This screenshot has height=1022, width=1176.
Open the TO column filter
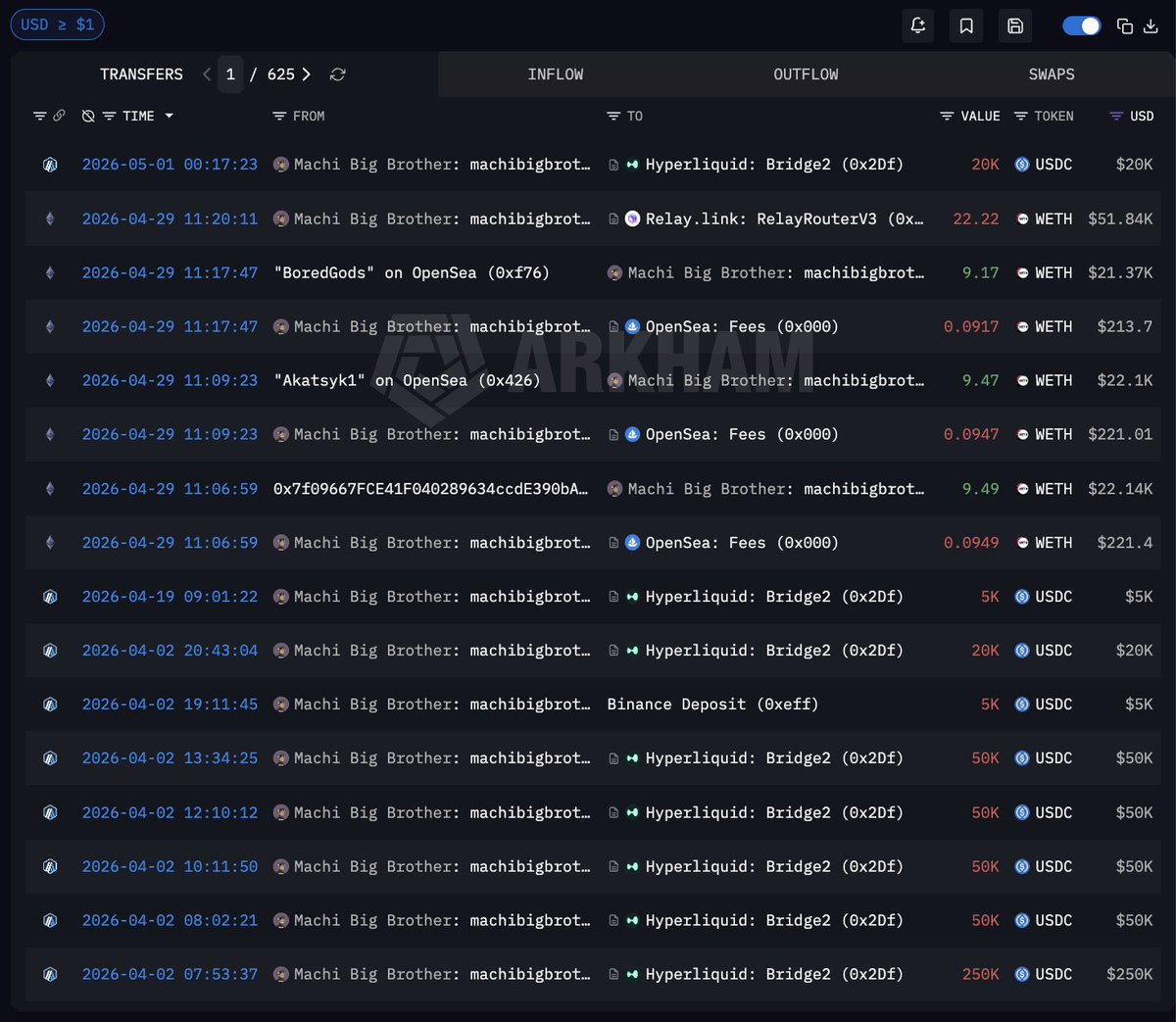coord(613,116)
